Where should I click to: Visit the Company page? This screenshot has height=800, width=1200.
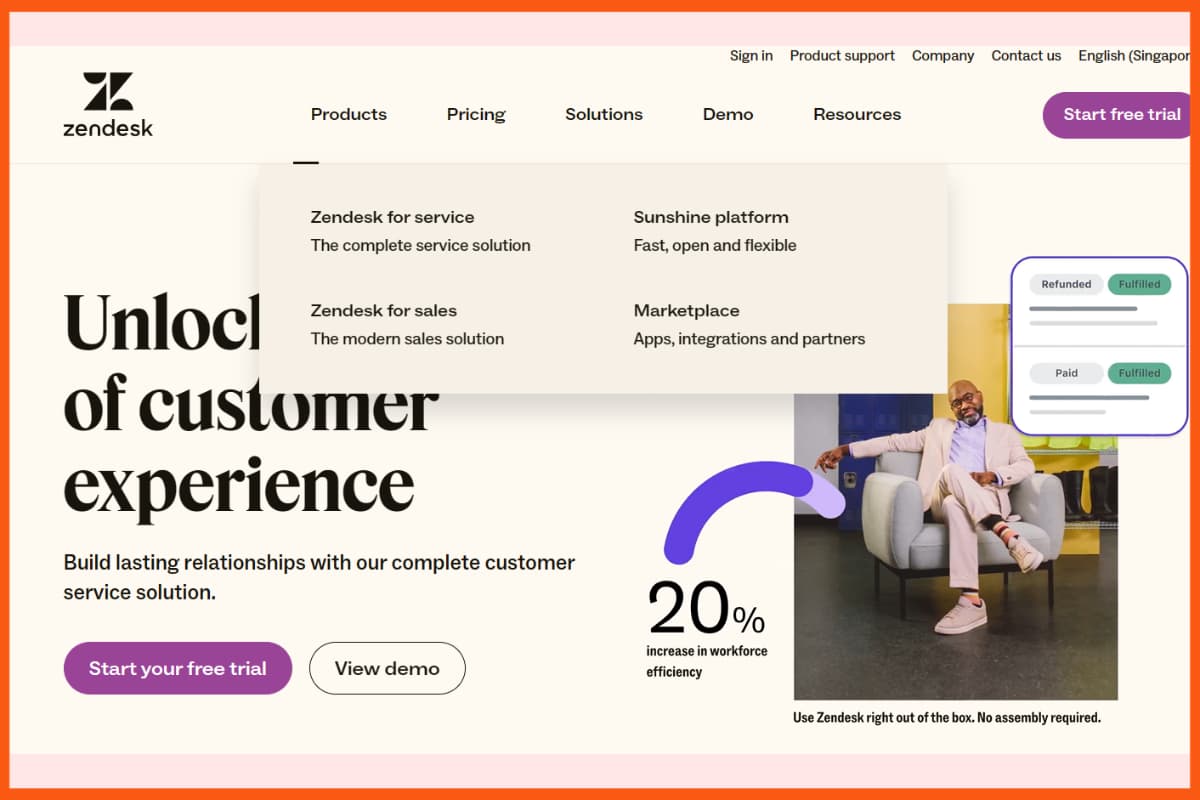(942, 56)
